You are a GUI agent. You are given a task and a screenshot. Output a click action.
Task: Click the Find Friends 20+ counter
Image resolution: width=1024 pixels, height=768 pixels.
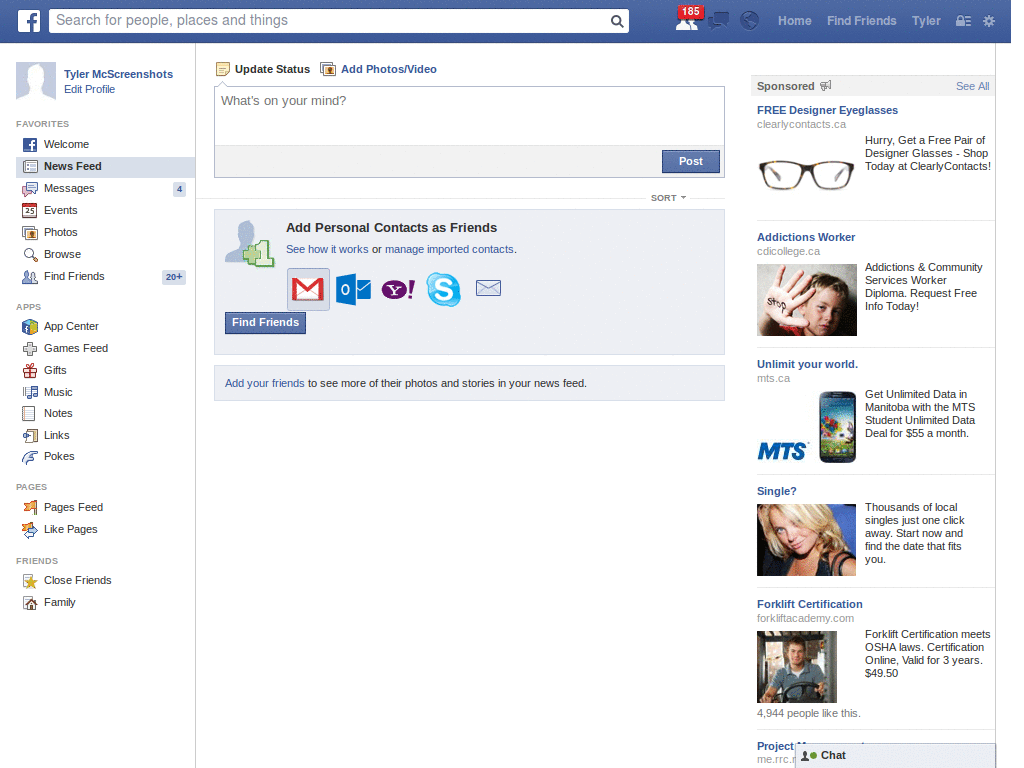pos(174,277)
